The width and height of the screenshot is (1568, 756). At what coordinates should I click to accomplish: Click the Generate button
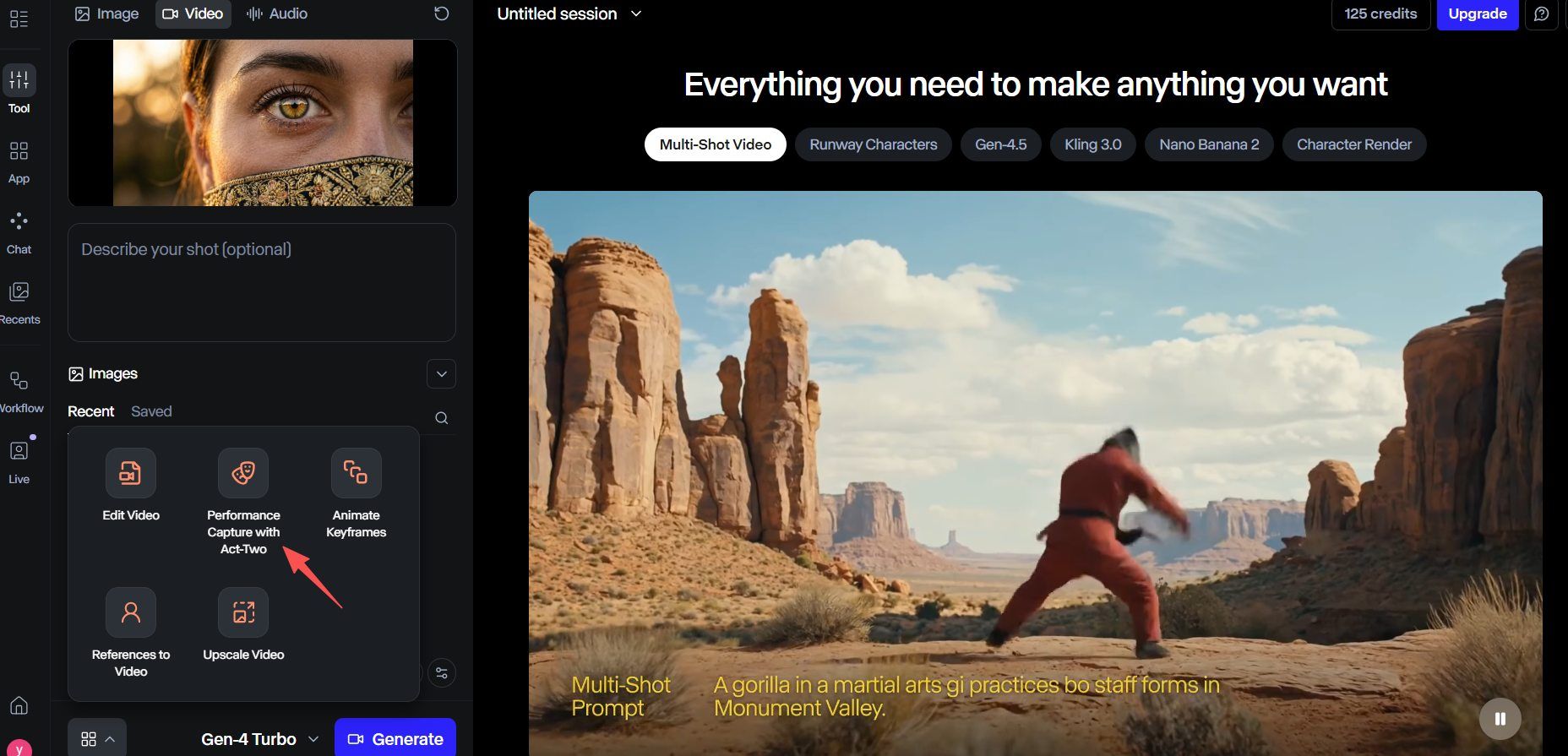[x=395, y=739]
